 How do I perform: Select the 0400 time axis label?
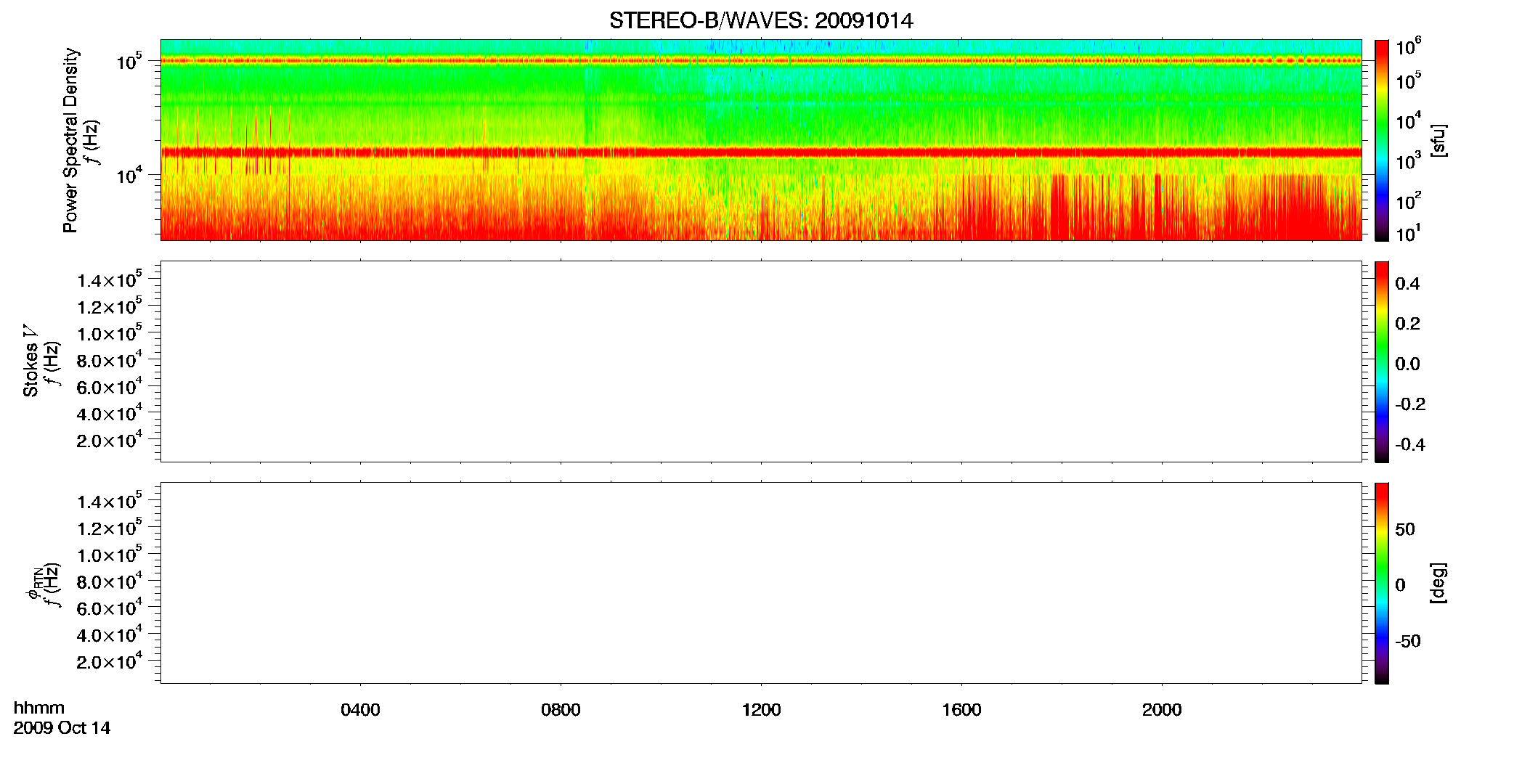(360, 710)
